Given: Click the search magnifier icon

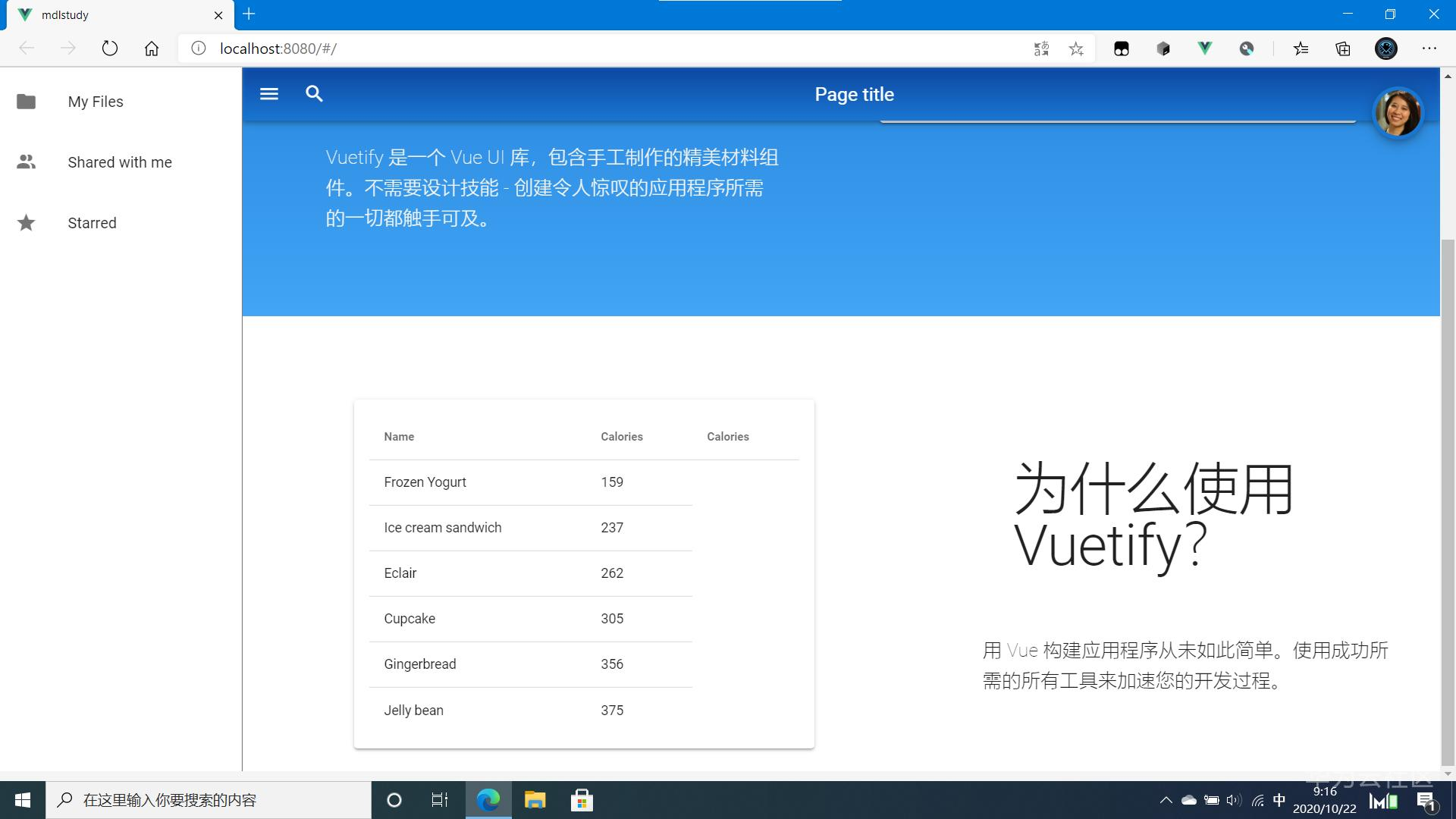Looking at the screenshot, I should point(314,94).
